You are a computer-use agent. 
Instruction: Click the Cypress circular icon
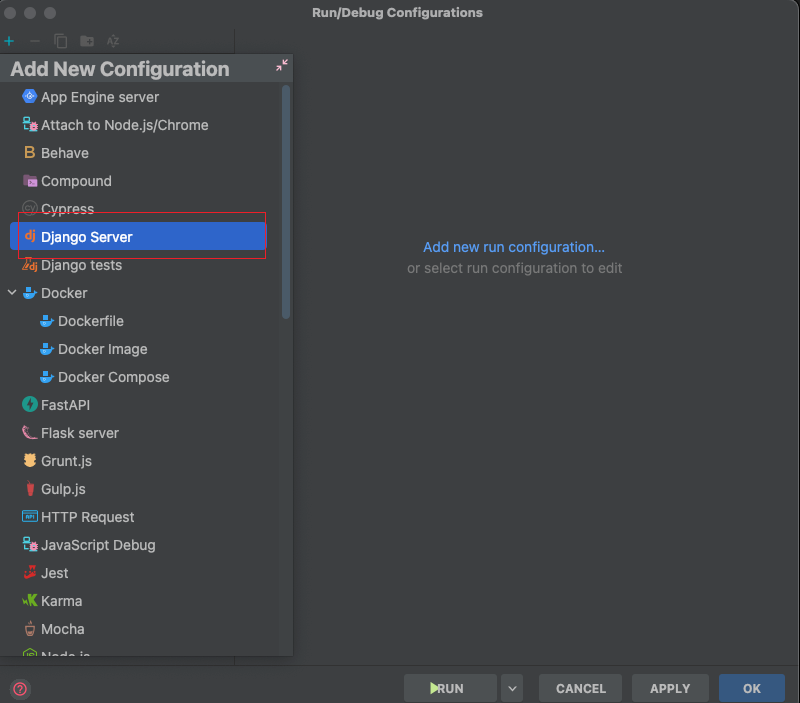[x=30, y=208]
